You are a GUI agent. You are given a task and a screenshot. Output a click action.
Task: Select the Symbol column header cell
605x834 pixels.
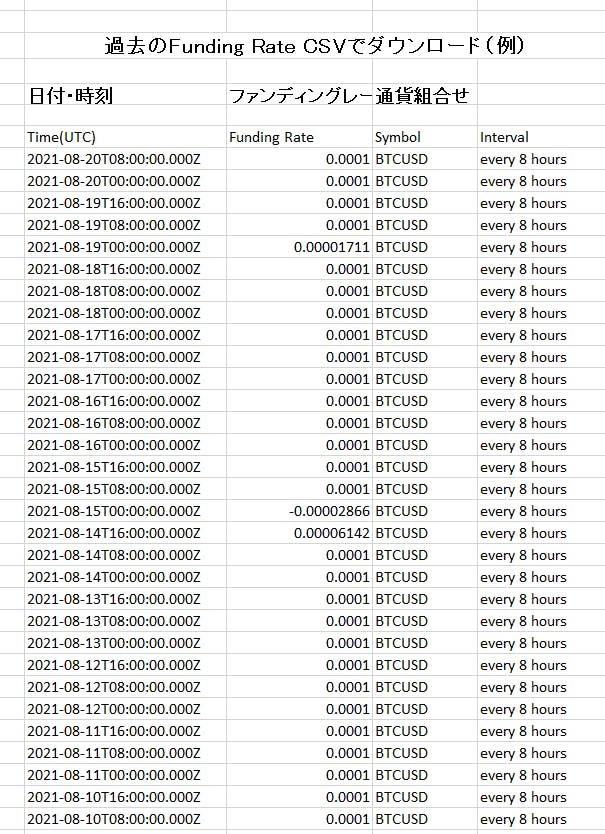tap(398, 137)
